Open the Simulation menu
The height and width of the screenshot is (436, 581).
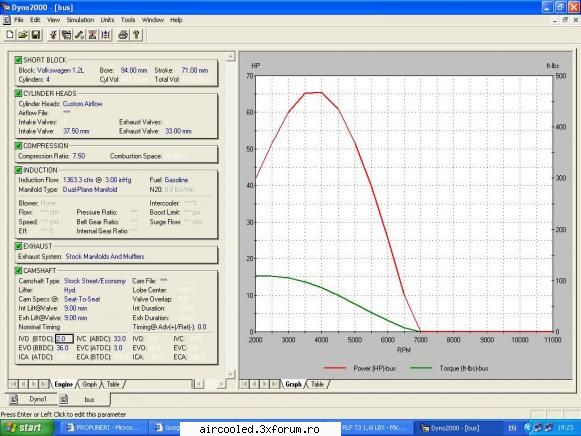coord(80,20)
